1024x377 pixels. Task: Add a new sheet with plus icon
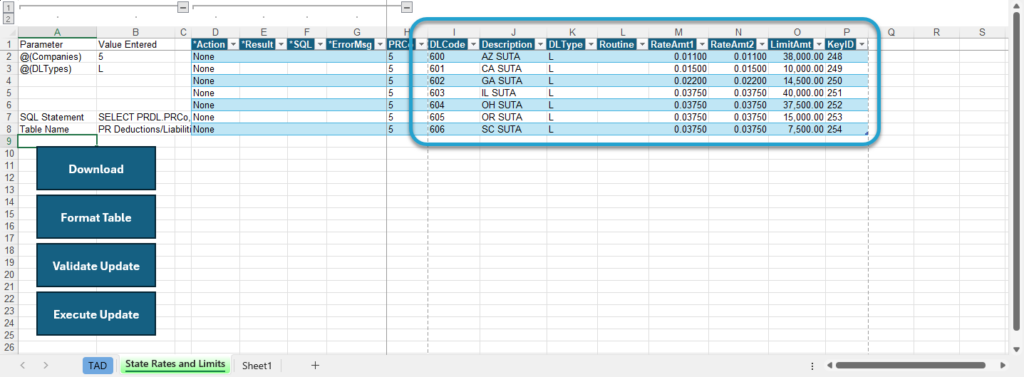click(315, 365)
